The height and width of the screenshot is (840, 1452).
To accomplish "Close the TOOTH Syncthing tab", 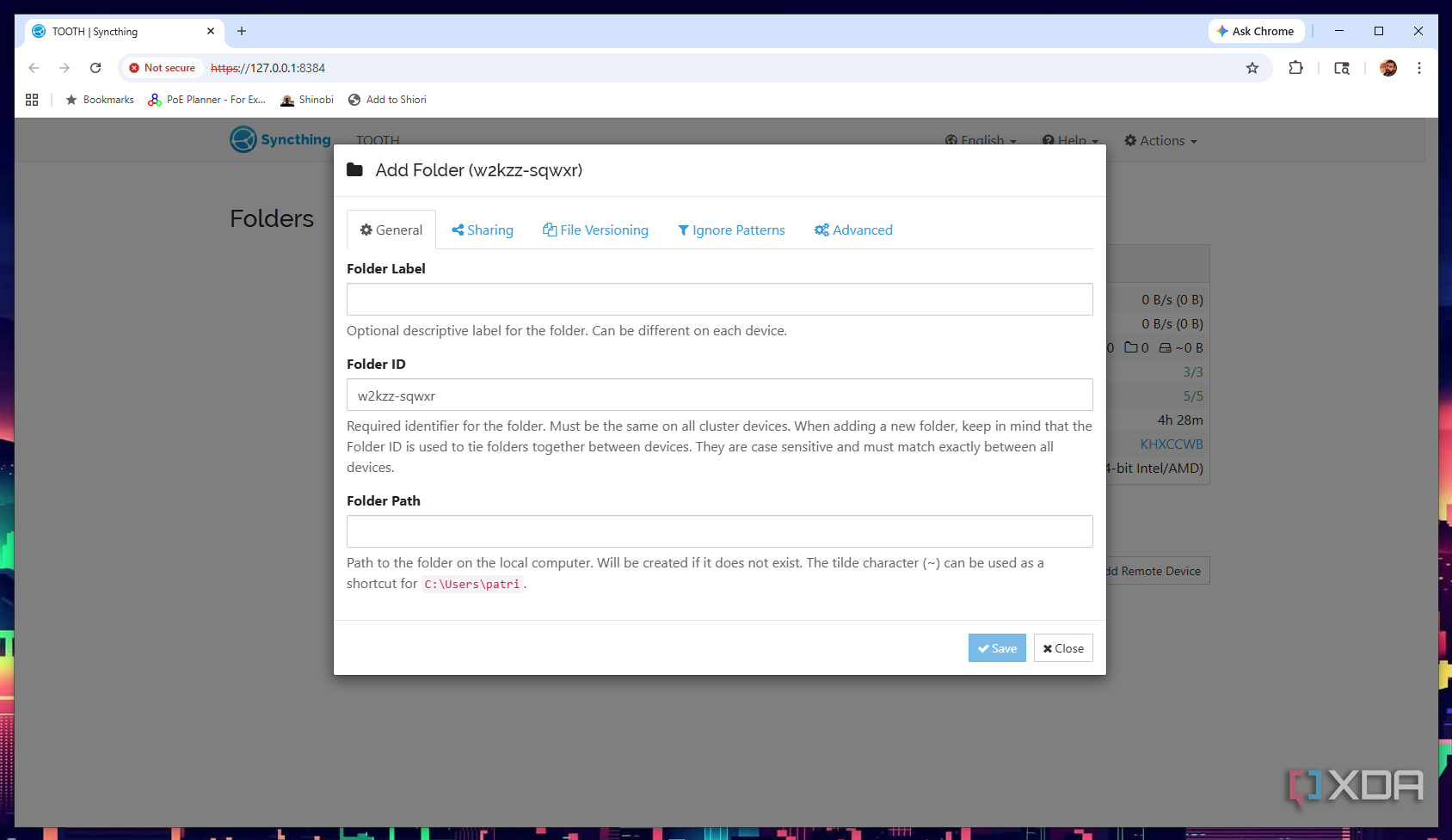I will point(211,31).
